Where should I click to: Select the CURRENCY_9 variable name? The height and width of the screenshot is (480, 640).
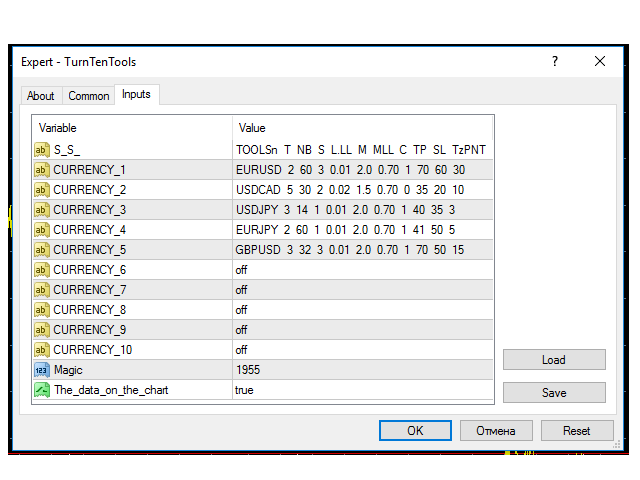[89, 330]
